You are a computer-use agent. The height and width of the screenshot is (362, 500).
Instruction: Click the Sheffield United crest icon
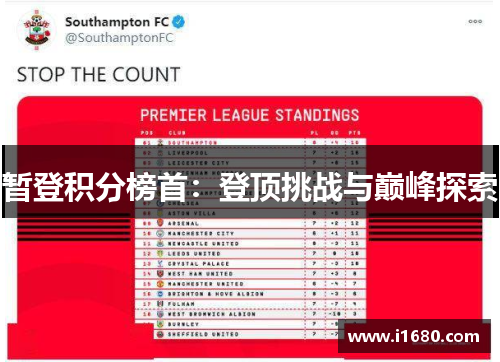tap(160, 334)
